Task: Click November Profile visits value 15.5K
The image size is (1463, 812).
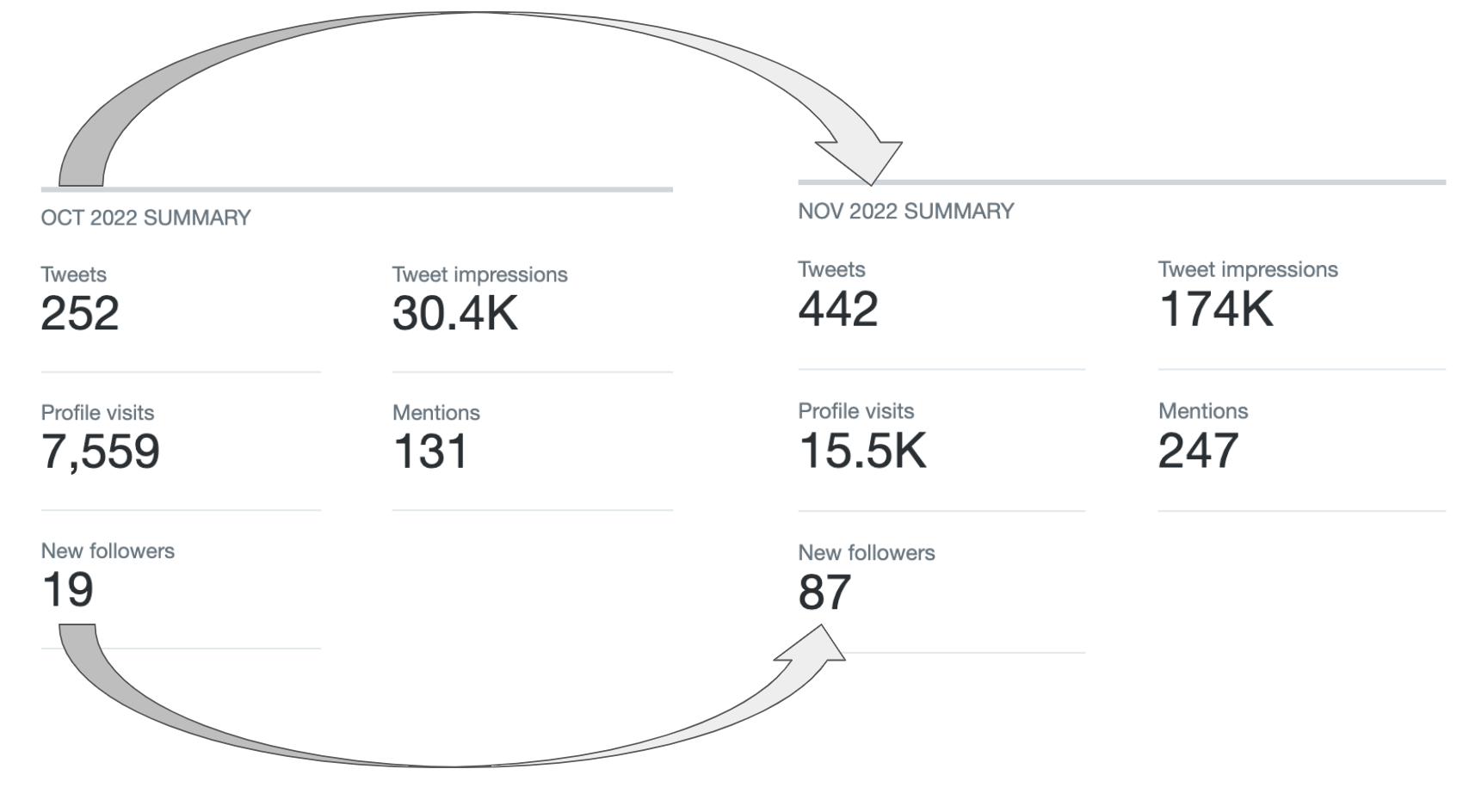Action: tap(862, 451)
